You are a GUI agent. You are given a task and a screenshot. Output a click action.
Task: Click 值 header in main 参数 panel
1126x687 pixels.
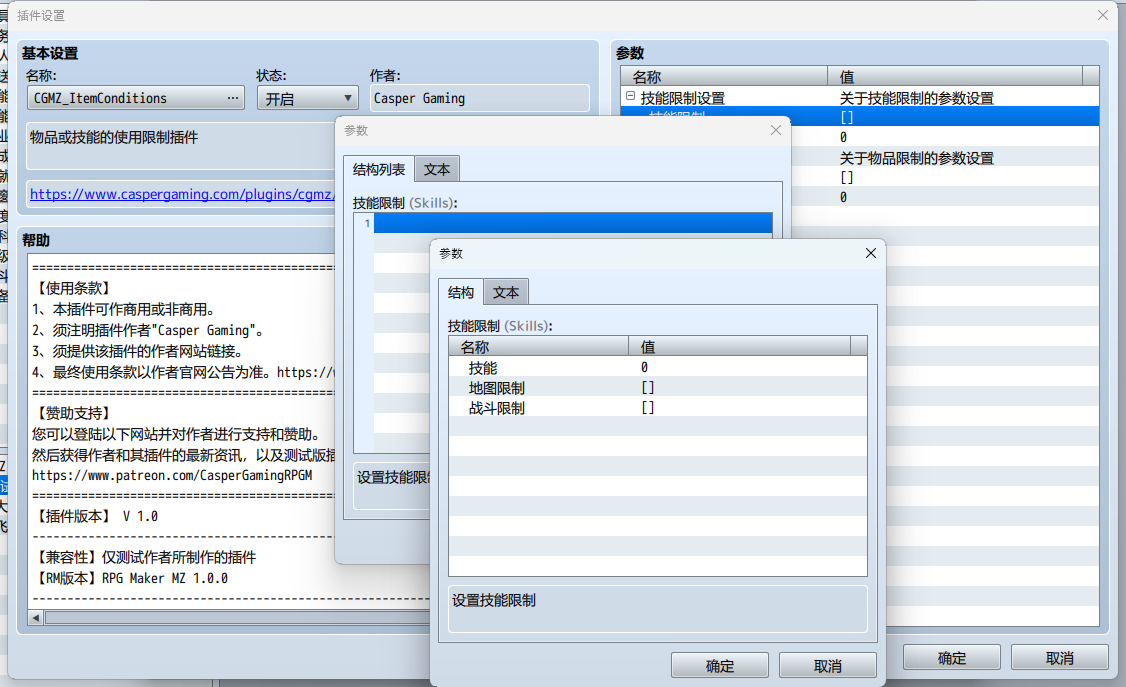tap(955, 76)
